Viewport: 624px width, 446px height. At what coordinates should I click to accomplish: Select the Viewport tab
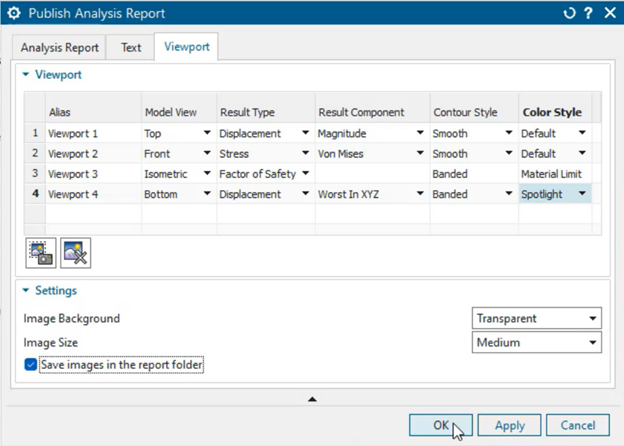point(187,47)
